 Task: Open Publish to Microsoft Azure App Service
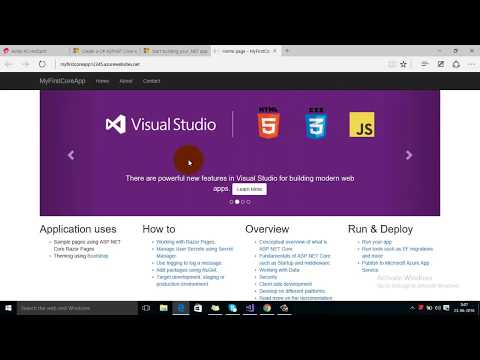[396, 266]
